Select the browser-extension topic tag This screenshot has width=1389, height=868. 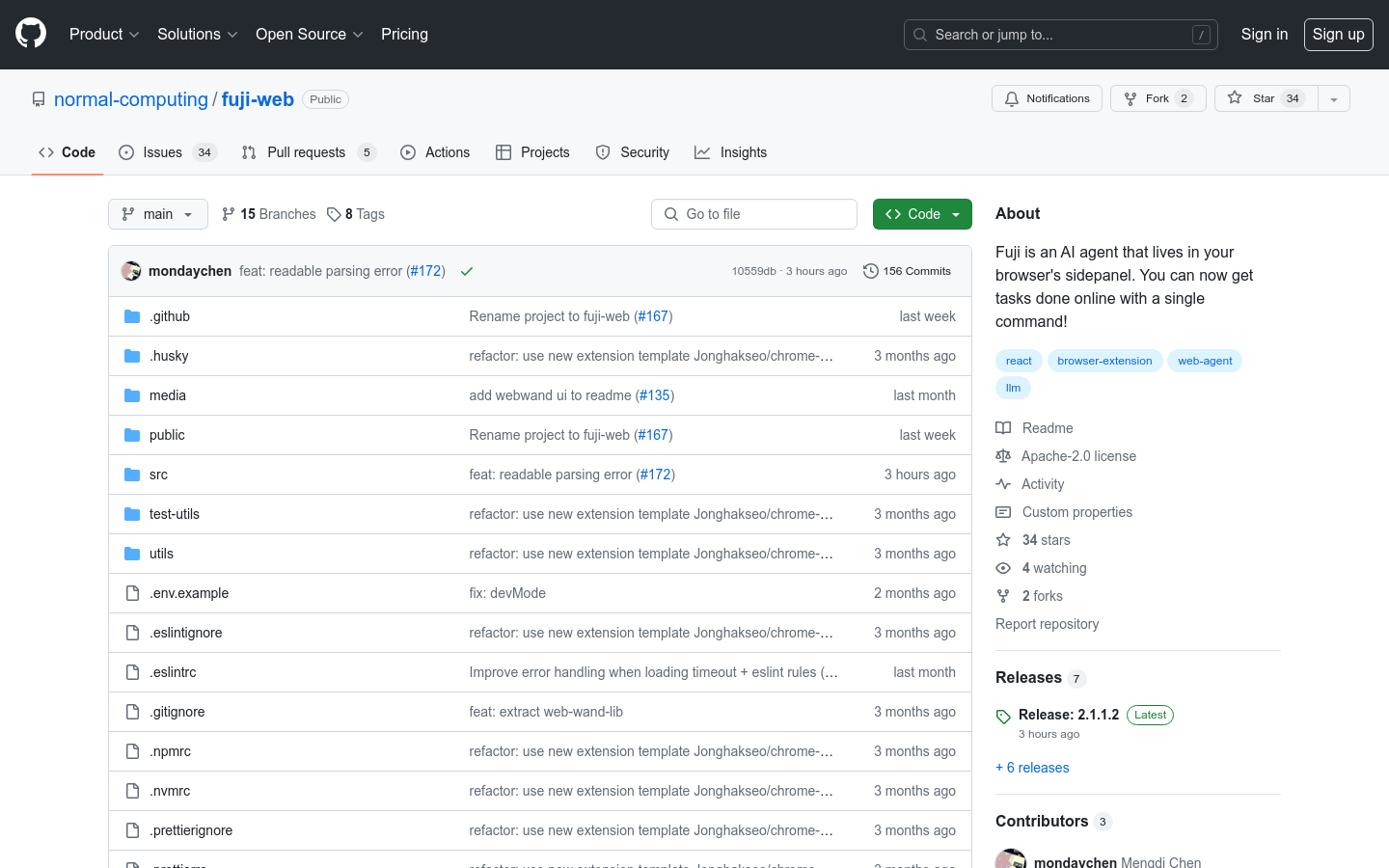click(x=1104, y=361)
